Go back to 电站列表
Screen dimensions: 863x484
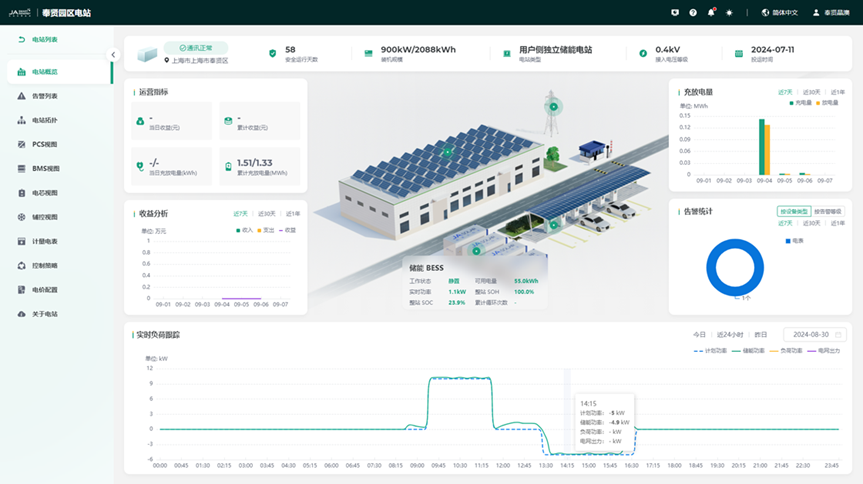coord(38,39)
